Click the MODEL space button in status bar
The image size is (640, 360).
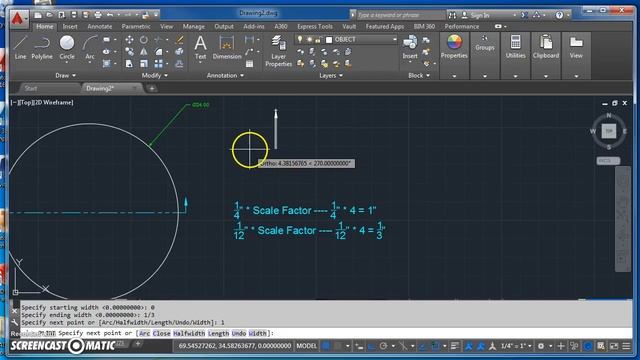click(307, 346)
